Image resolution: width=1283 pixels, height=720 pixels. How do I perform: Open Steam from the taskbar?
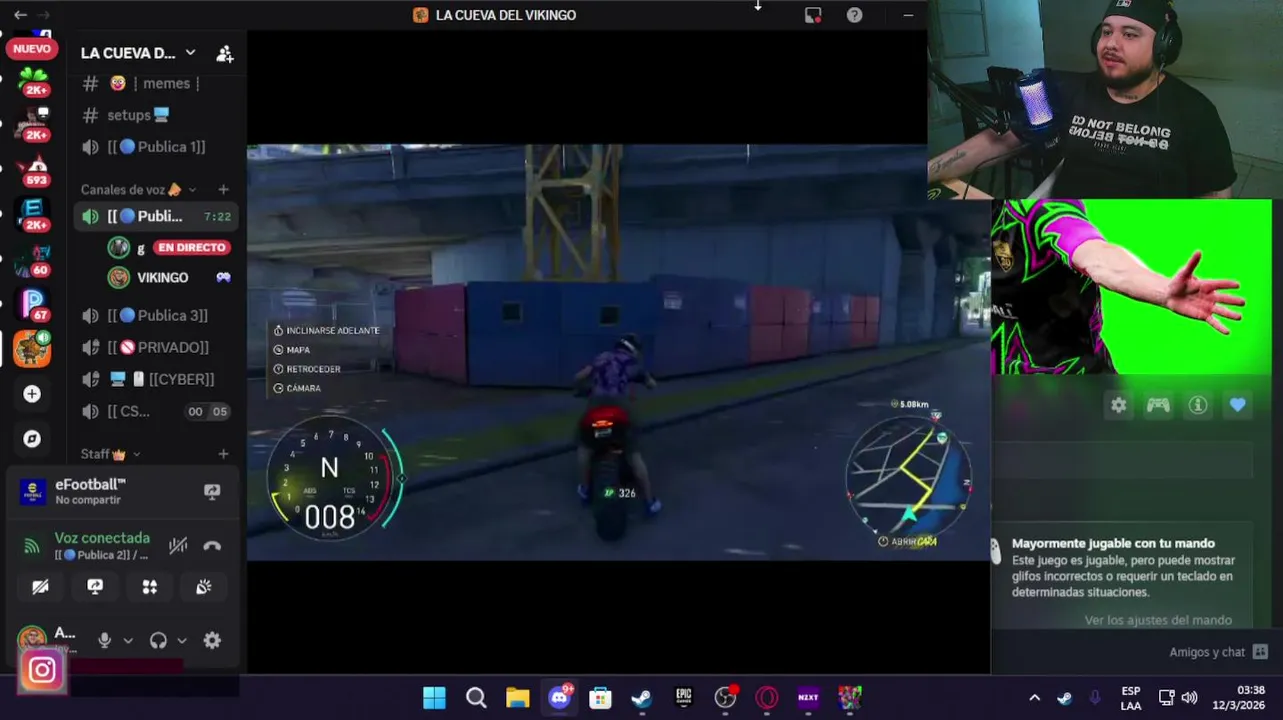642,697
